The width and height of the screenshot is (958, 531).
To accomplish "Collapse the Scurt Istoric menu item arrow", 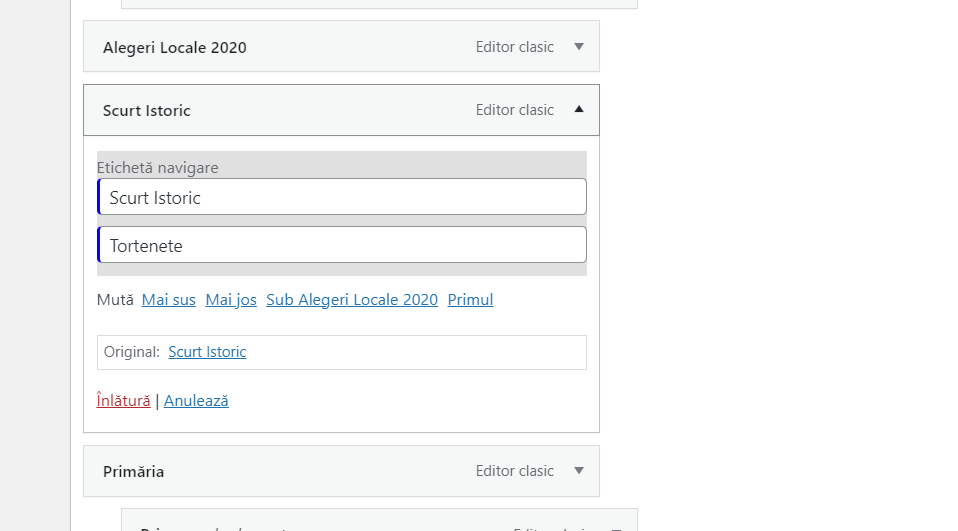I will (579, 109).
